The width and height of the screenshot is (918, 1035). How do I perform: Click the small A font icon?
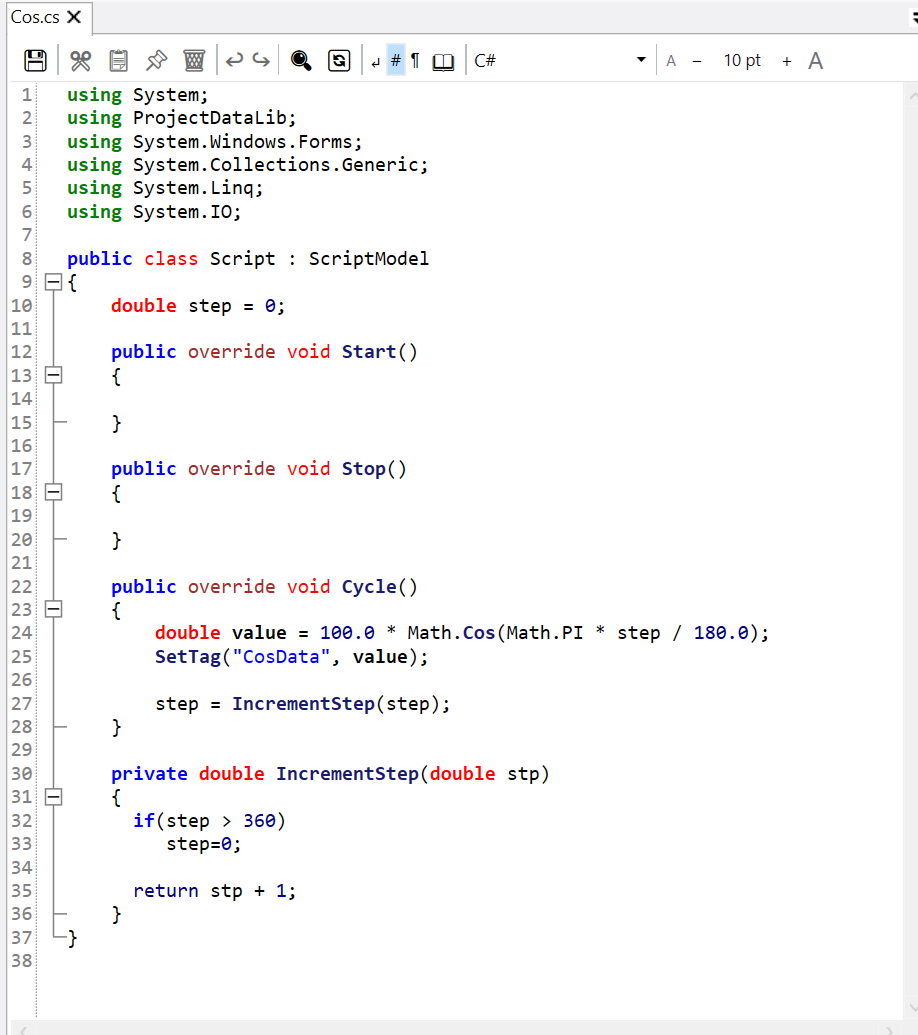pyautogui.click(x=671, y=61)
